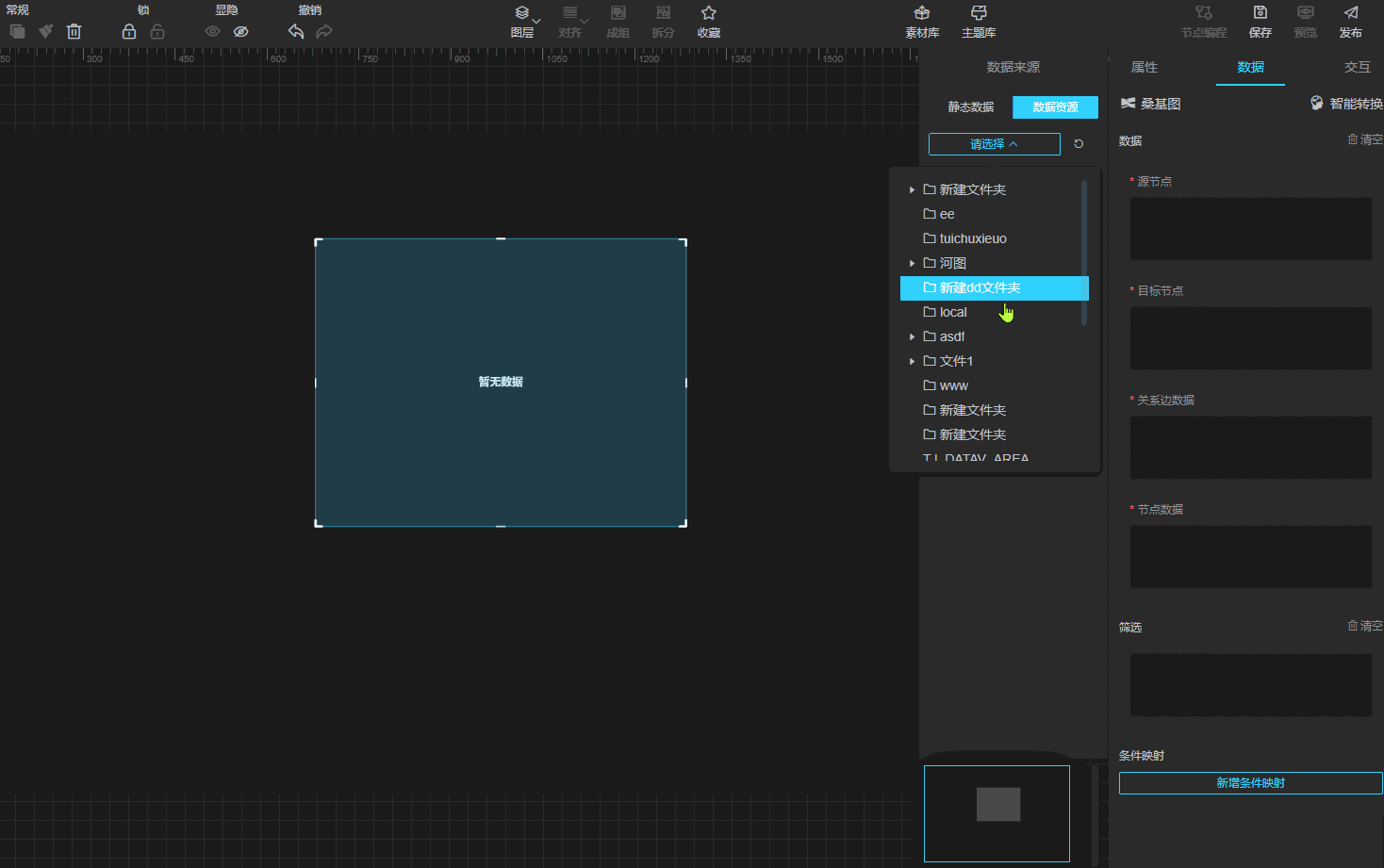The height and width of the screenshot is (868, 1384).
Task: Click the folder icon of ee
Action: [930, 214]
